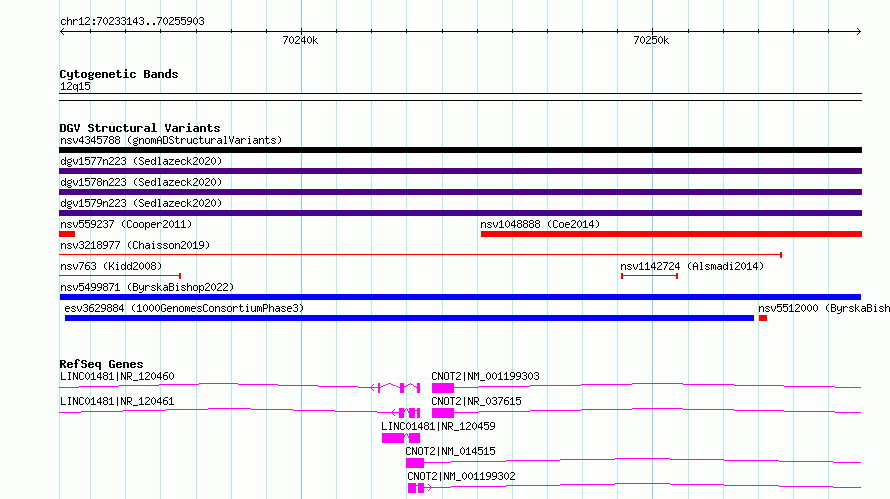Click the magenta exon block under CNOT2|NM_014515
The width and height of the screenshot is (890, 499).
[x=415, y=463]
